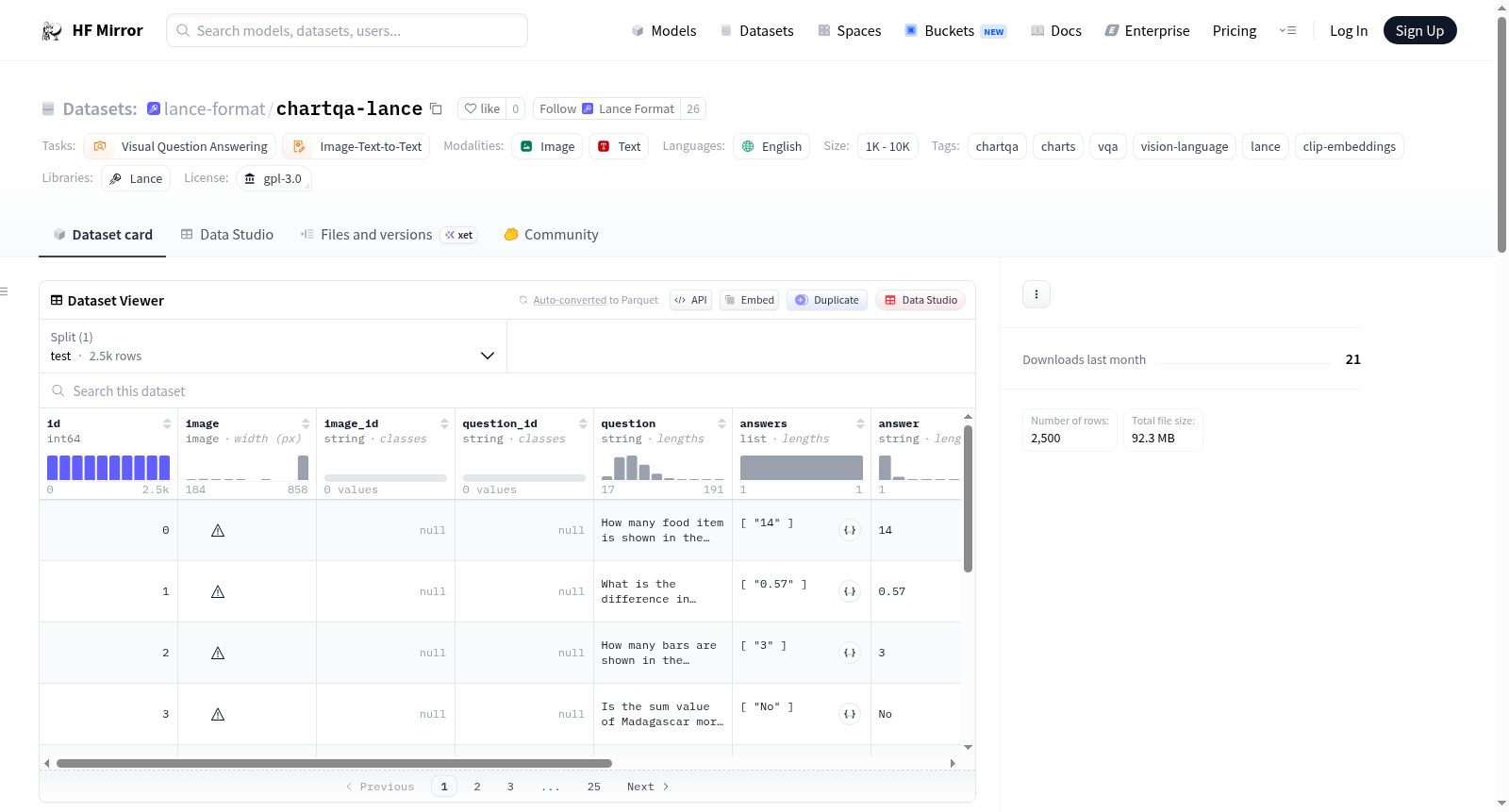Click the clip-embeddings tag
The height and width of the screenshot is (812, 1509).
pyautogui.click(x=1349, y=147)
